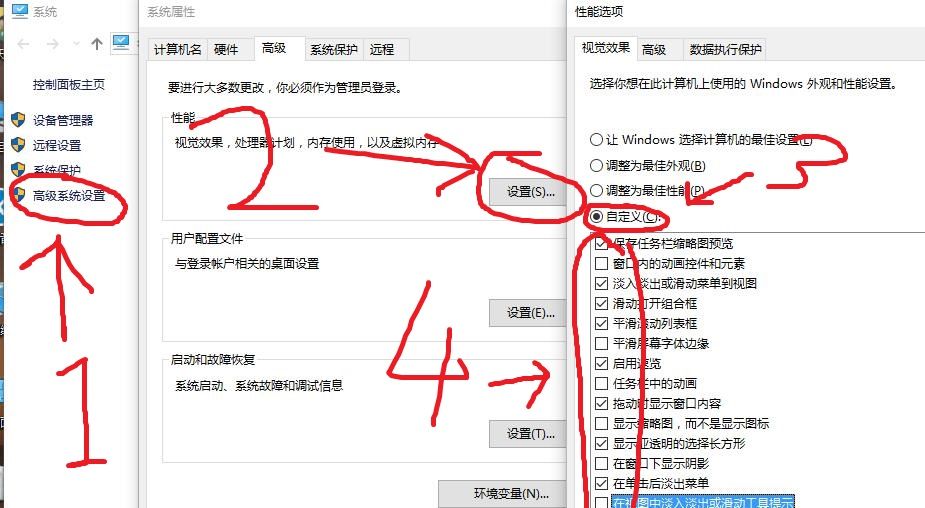Image resolution: width=925 pixels, height=508 pixels.
Task: Toggle 平滑屏幕字体边缘 checkbox
Action: [601, 343]
